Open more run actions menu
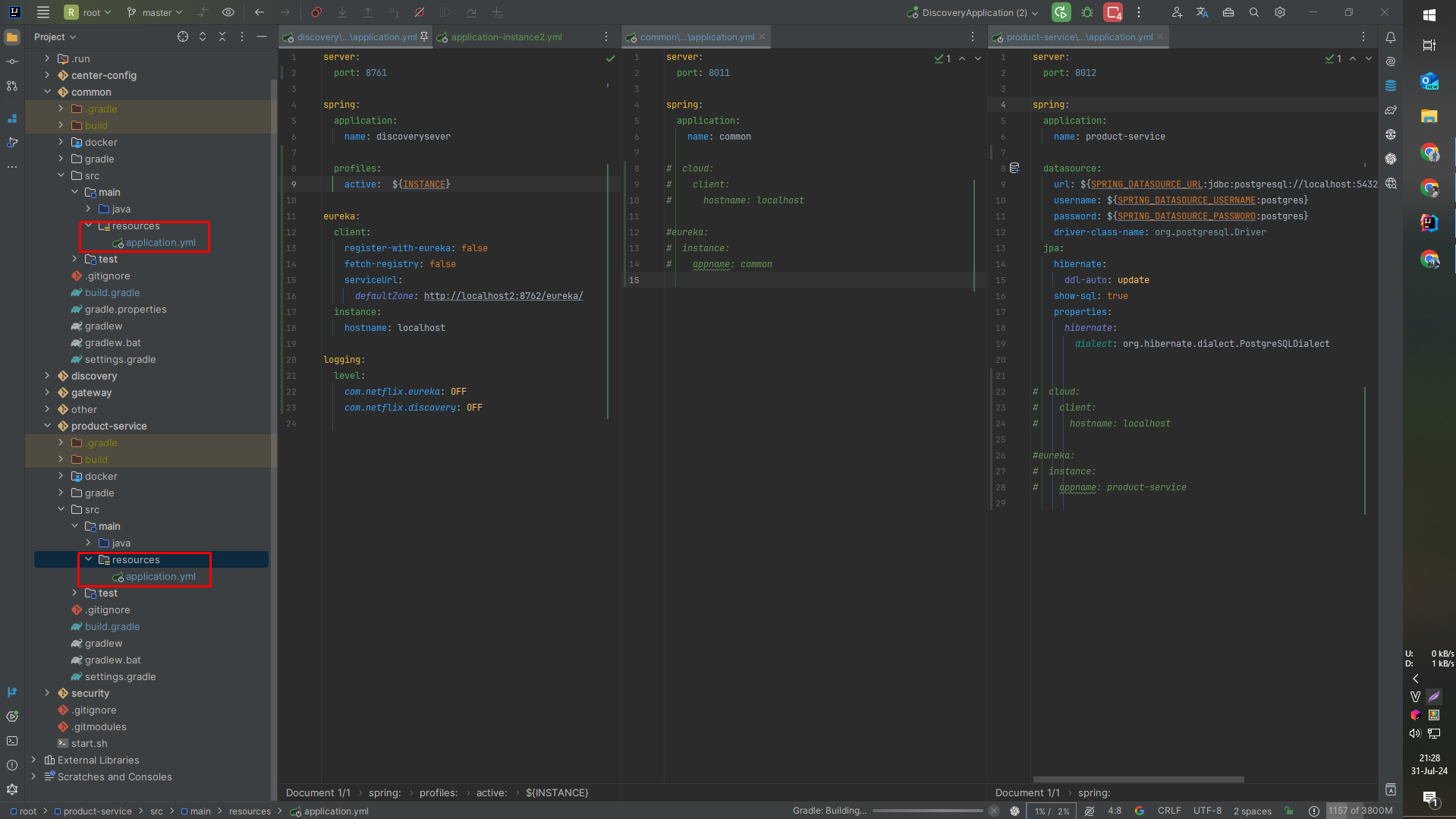The image size is (1456, 819). 1139,12
